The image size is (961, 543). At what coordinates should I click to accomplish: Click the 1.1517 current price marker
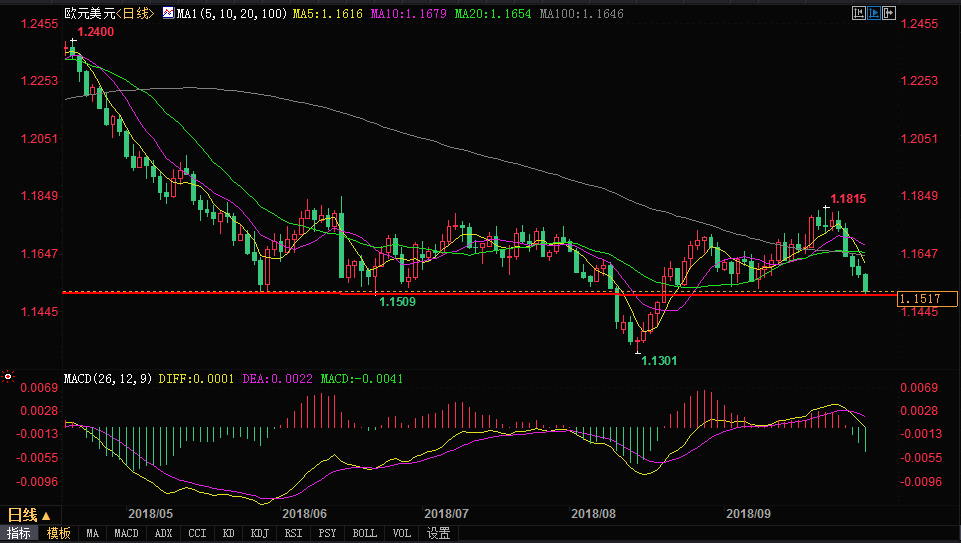click(921, 298)
